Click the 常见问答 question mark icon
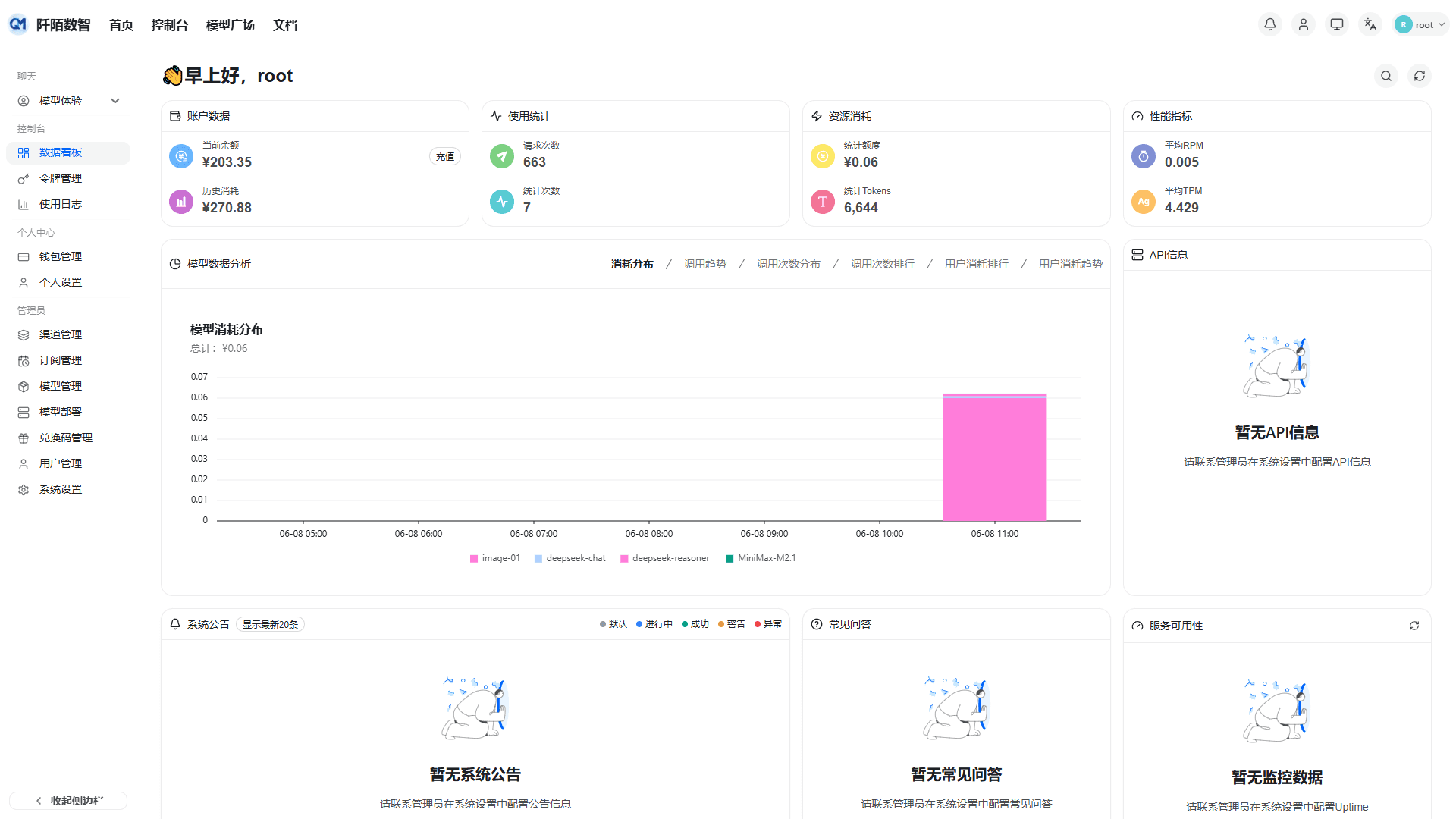Screen dimensions: 1456x819 (817, 624)
